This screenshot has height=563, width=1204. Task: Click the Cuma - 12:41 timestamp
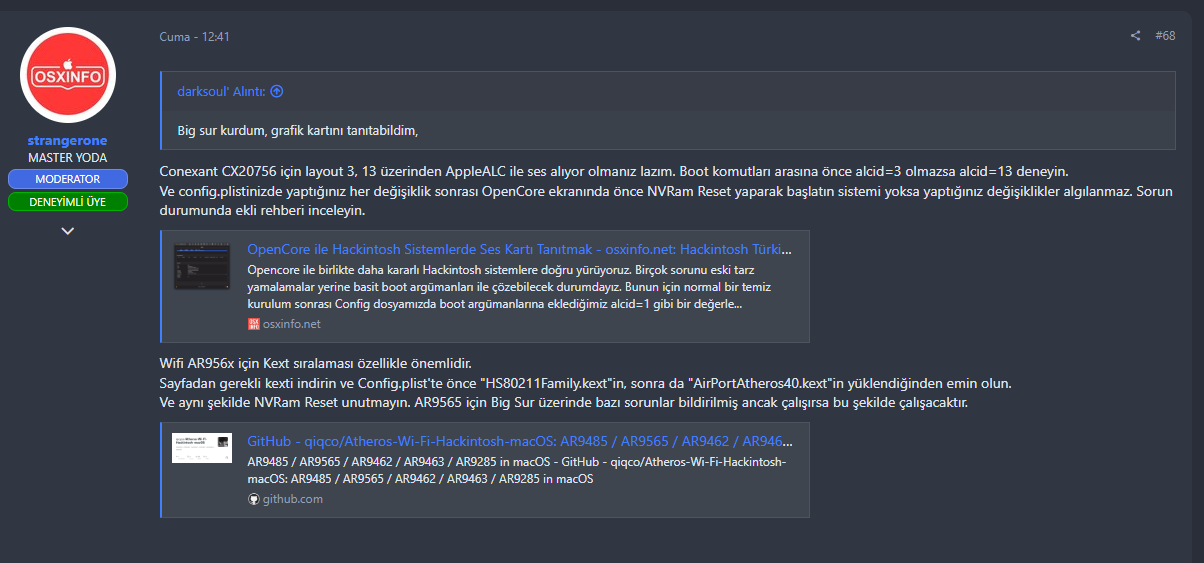coord(194,37)
